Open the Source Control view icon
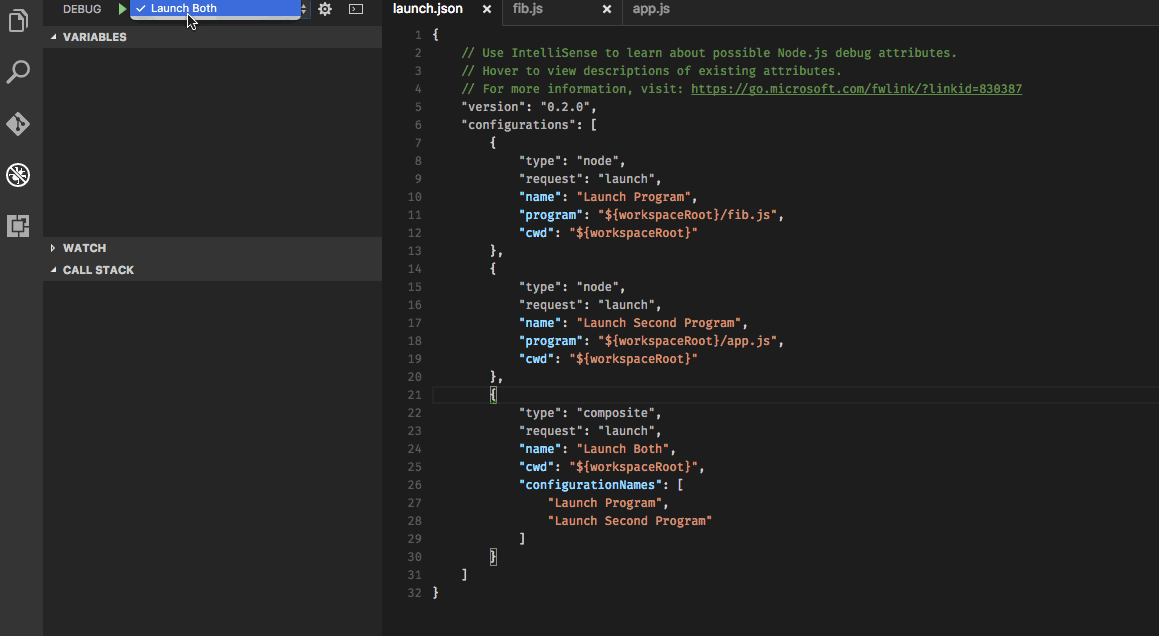 pos(18,124)
